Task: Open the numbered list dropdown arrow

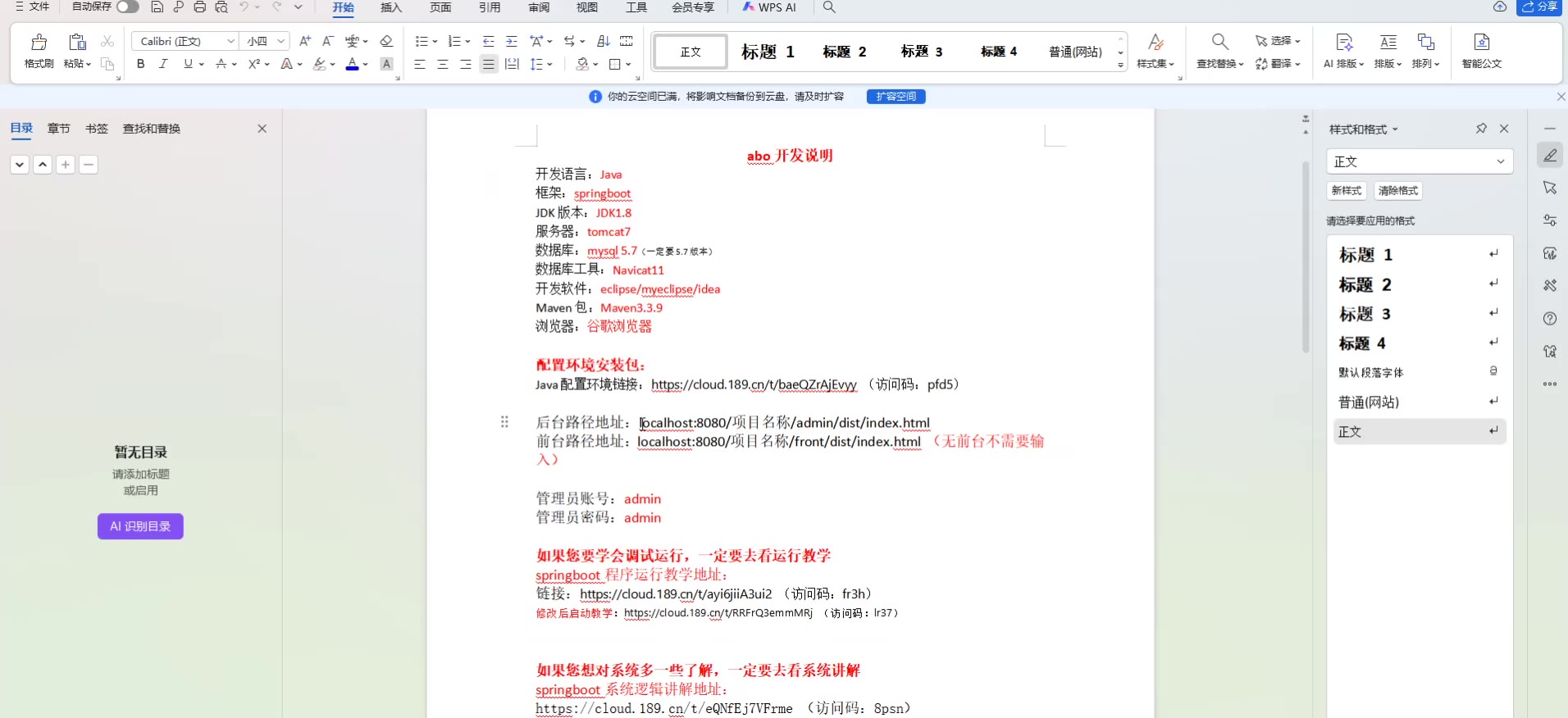Action: click(x=467, y=42)
